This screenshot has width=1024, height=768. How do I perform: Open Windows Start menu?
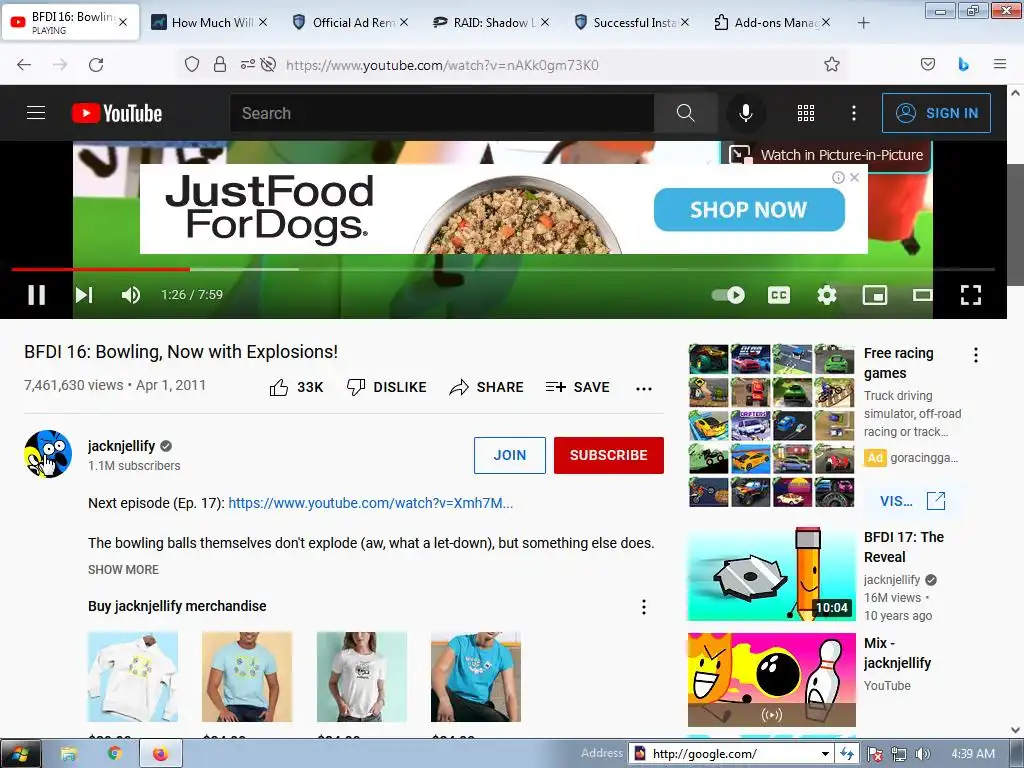coord(20,754)
